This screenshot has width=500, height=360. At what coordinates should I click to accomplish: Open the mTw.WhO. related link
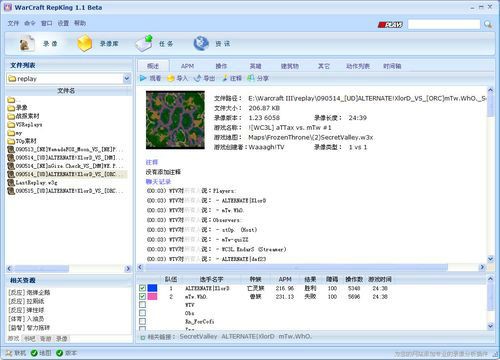click(x=295, y=337)
